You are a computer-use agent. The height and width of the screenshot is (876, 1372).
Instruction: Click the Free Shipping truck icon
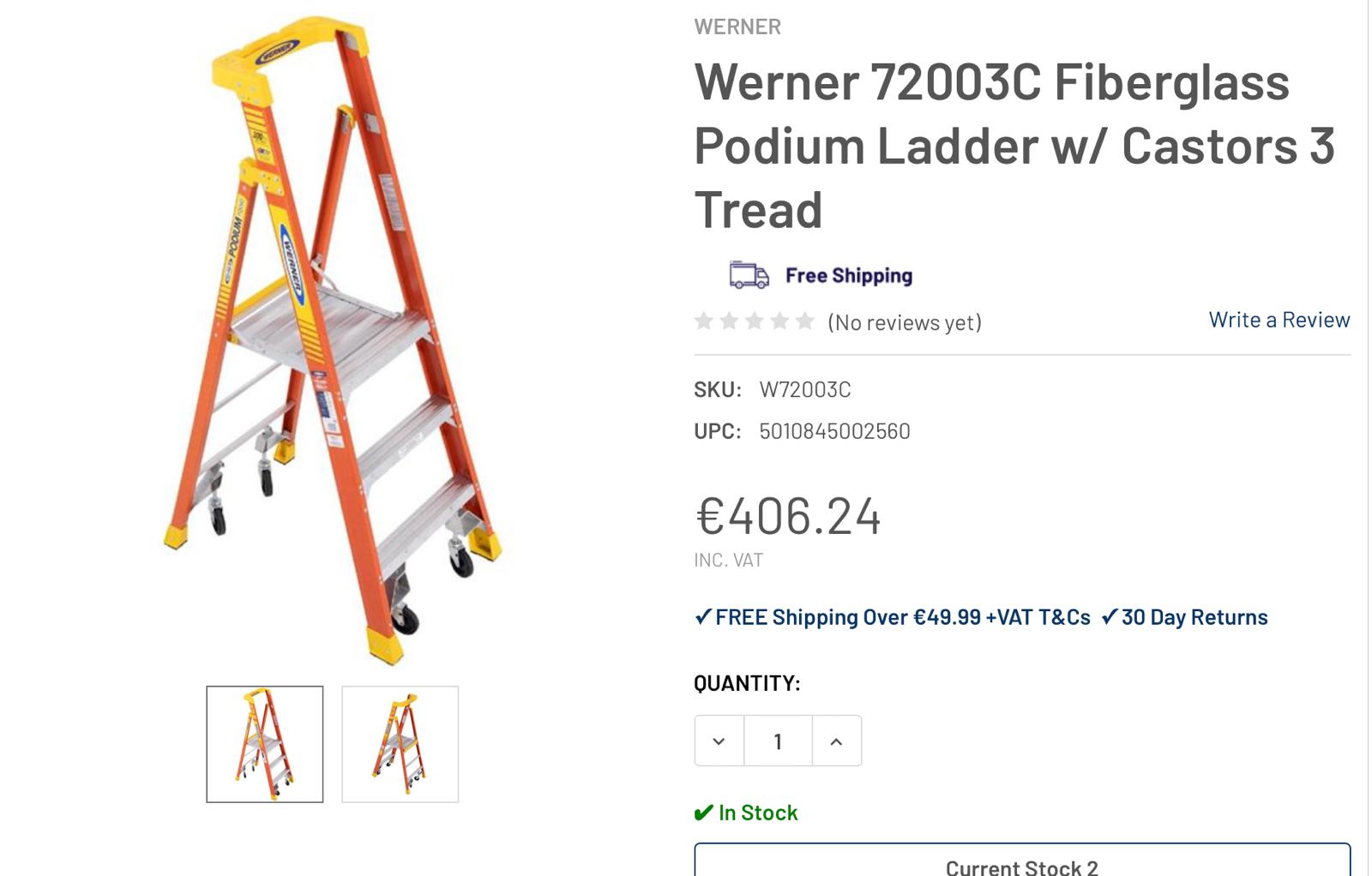[749, 275]
